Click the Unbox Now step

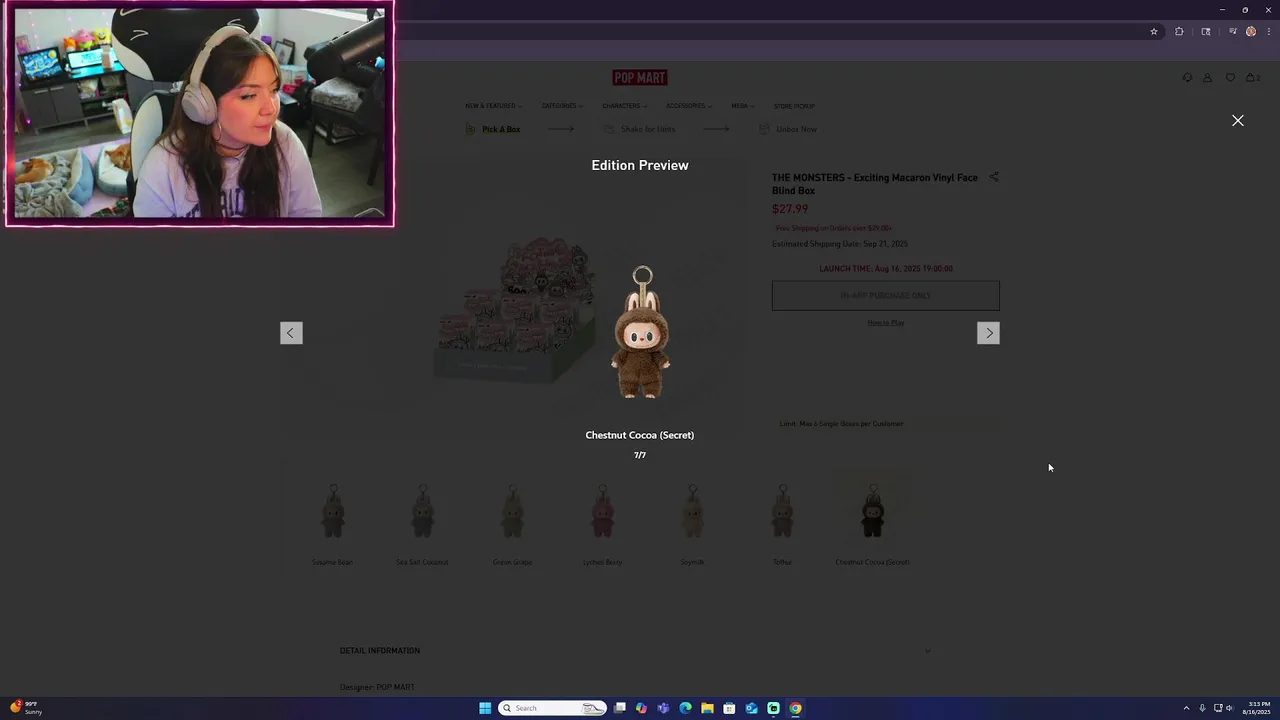788,129
